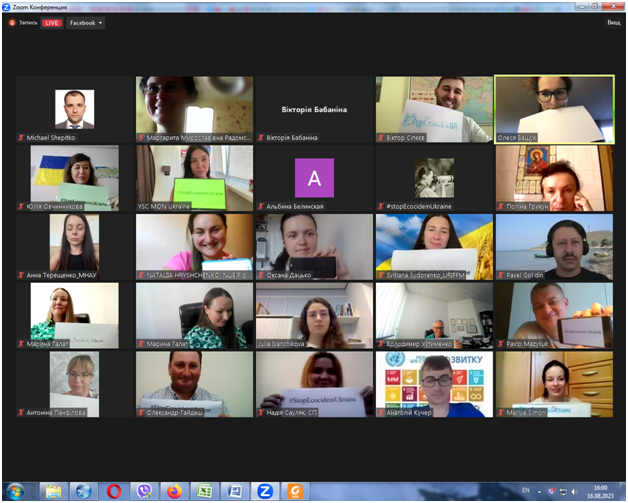The height and width of the screenshot is (503, 628).
Task: Open Viber from the taskbar
Action: pos(144,491)
